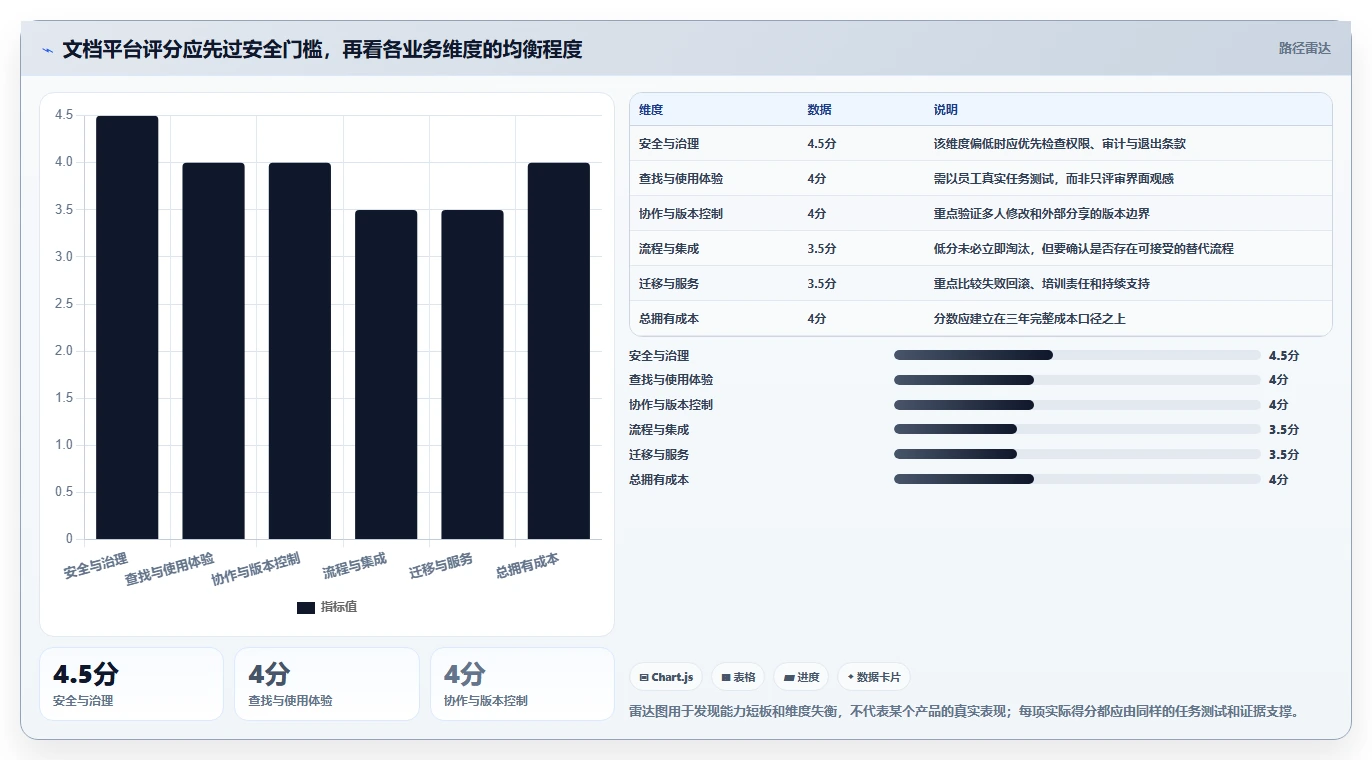Screen dimensions: 1372x760
Task: Select the 数据卡片 chip
Action: [x=873, y=677]
